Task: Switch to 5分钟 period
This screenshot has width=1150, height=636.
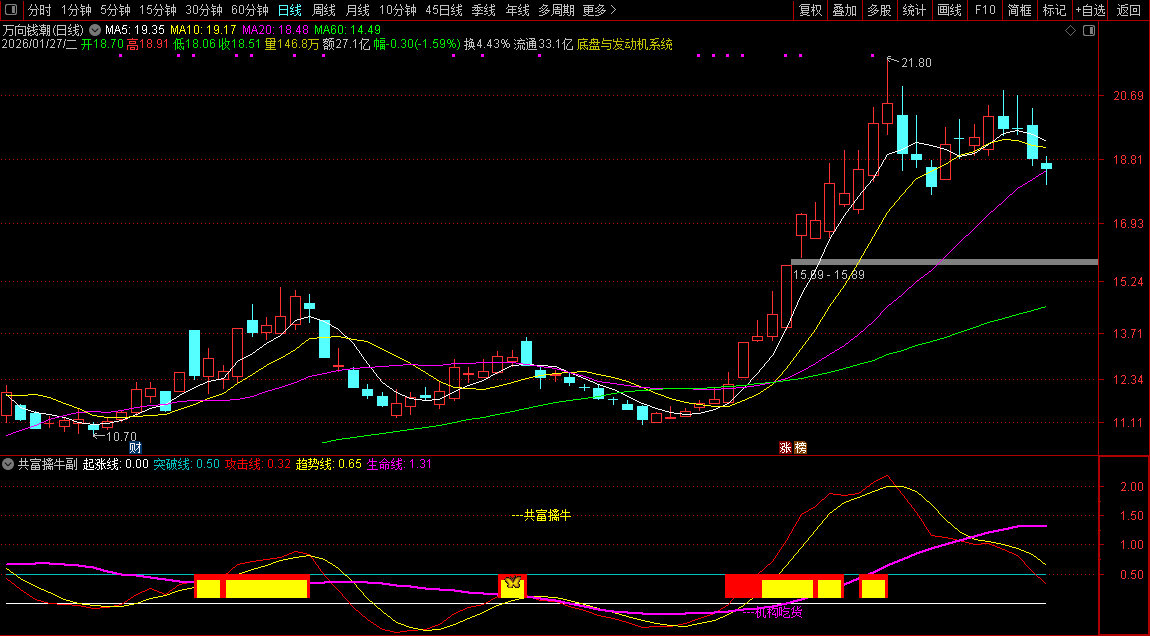Action: [x=115, y=10]
